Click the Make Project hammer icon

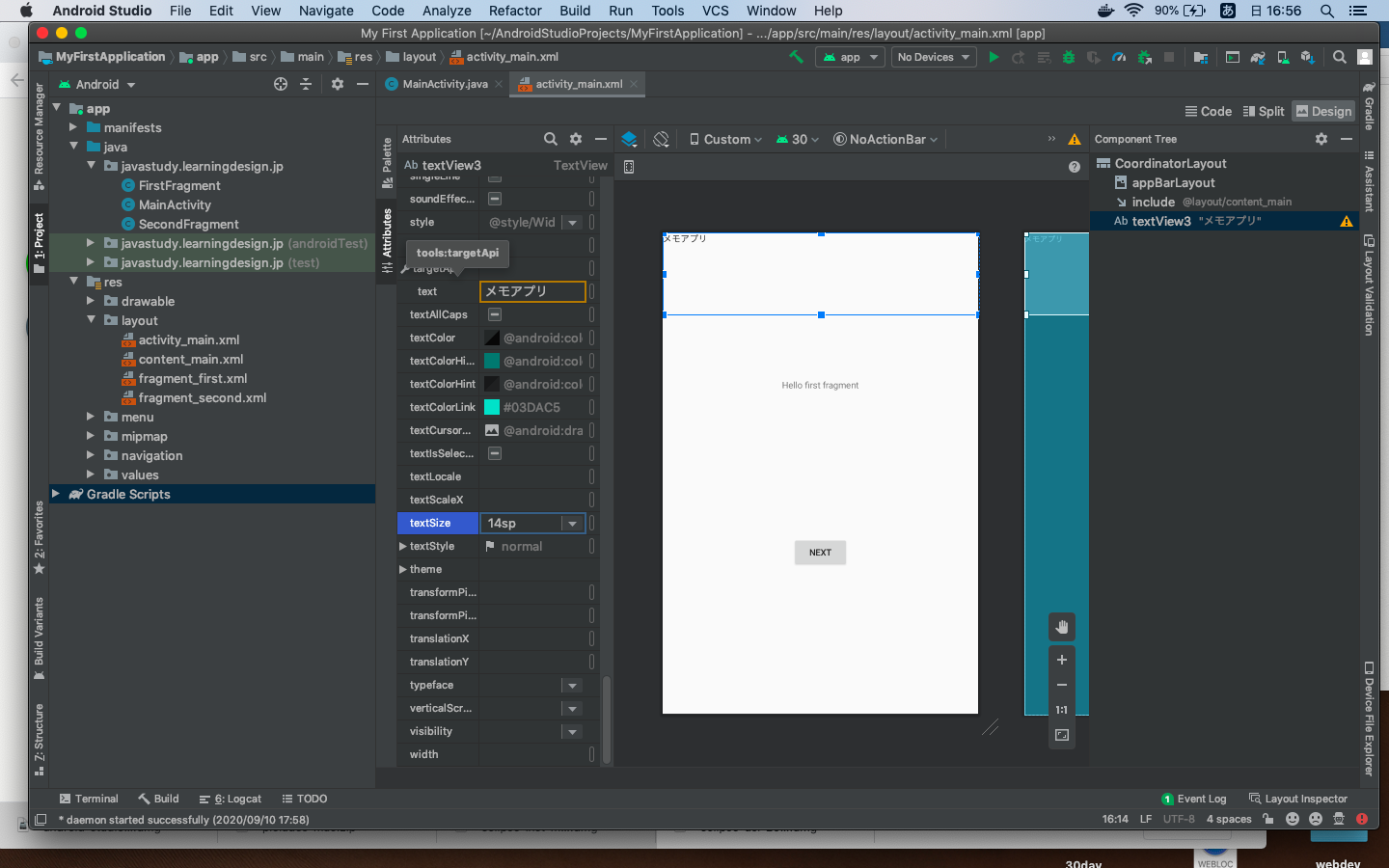click(x=796, y=57)
